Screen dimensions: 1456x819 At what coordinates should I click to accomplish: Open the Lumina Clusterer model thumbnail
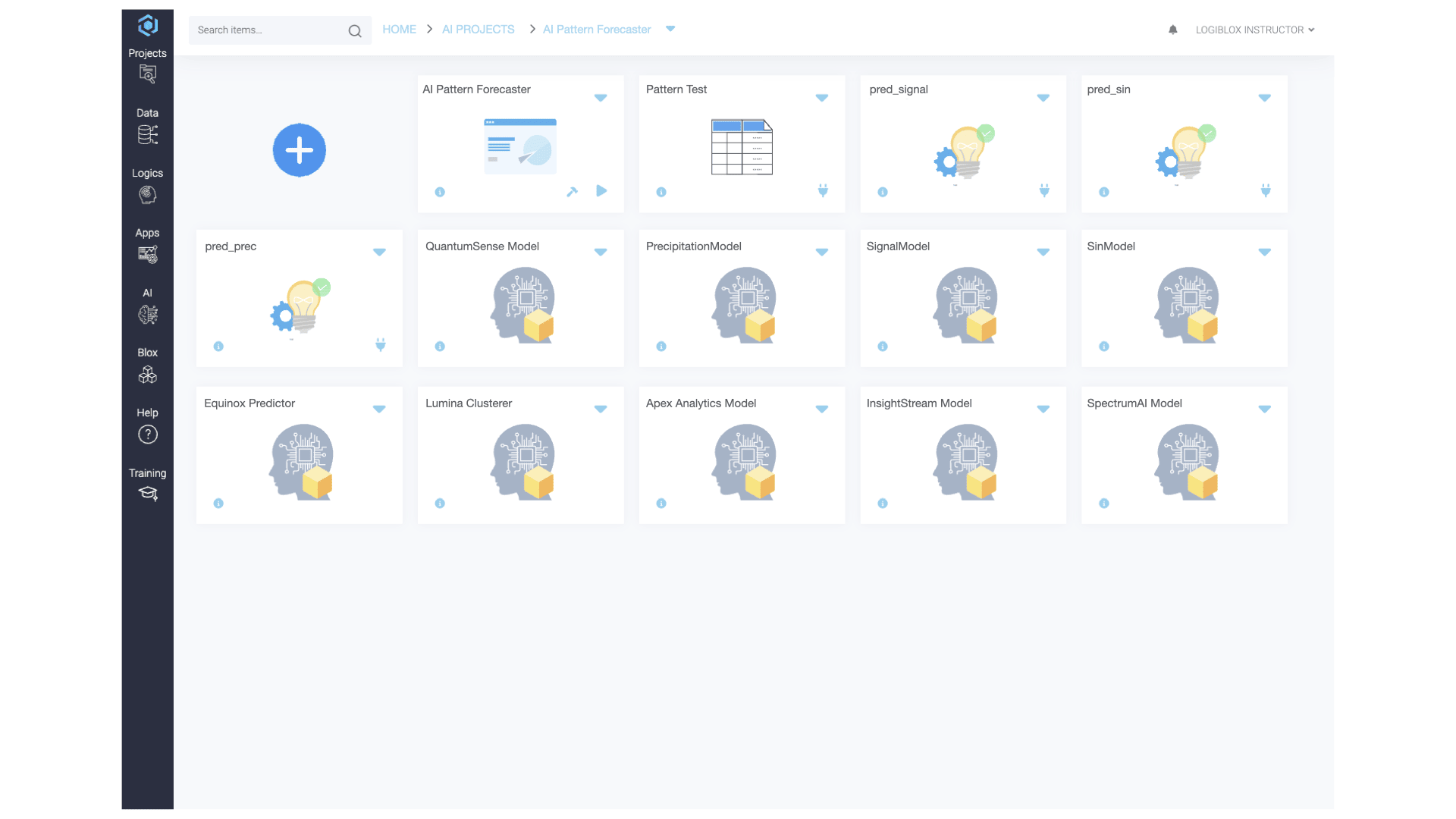tap(522, 461)
